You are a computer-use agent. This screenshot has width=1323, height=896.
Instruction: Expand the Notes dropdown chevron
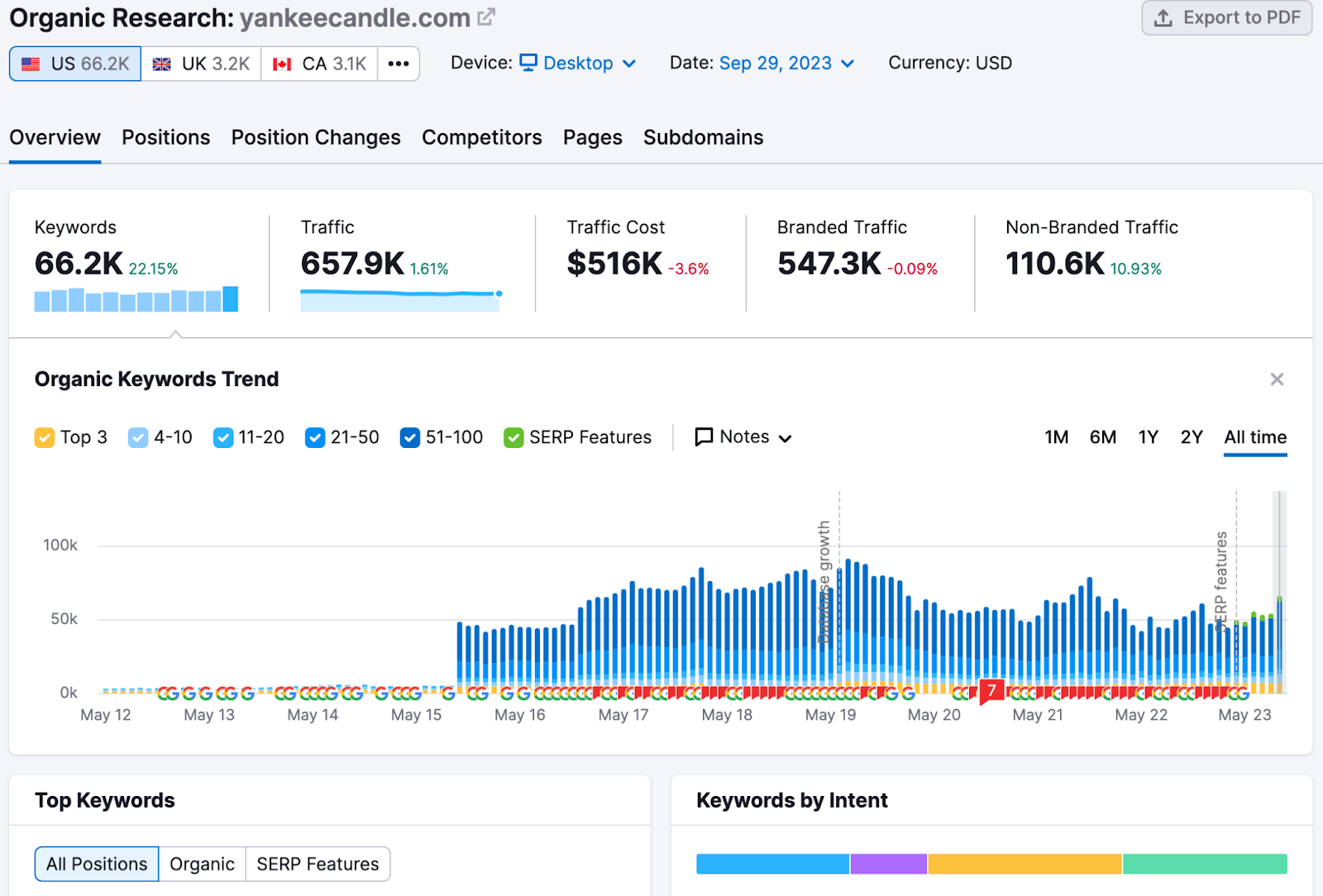point(786,438)
